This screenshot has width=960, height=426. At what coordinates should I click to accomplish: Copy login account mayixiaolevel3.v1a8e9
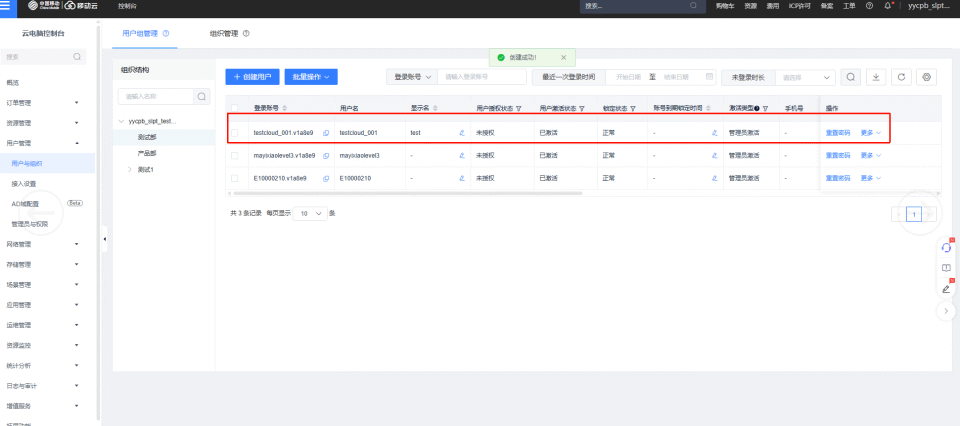tap(326, 155)
